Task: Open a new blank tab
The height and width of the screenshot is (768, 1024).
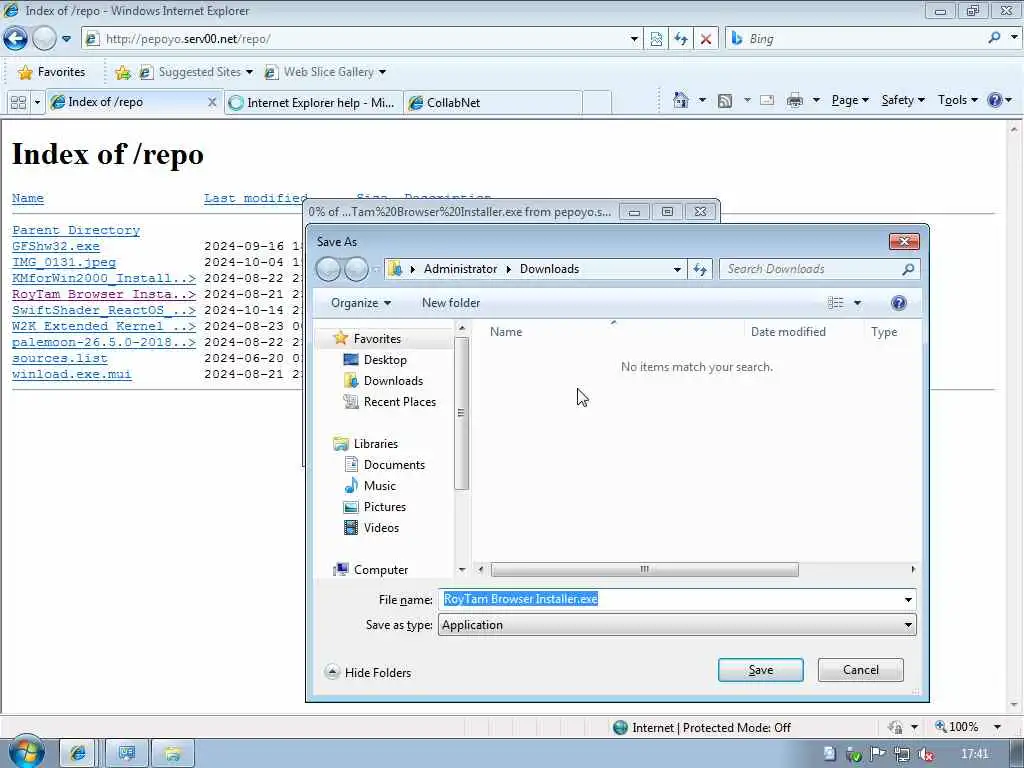Action: pos(597,103)
